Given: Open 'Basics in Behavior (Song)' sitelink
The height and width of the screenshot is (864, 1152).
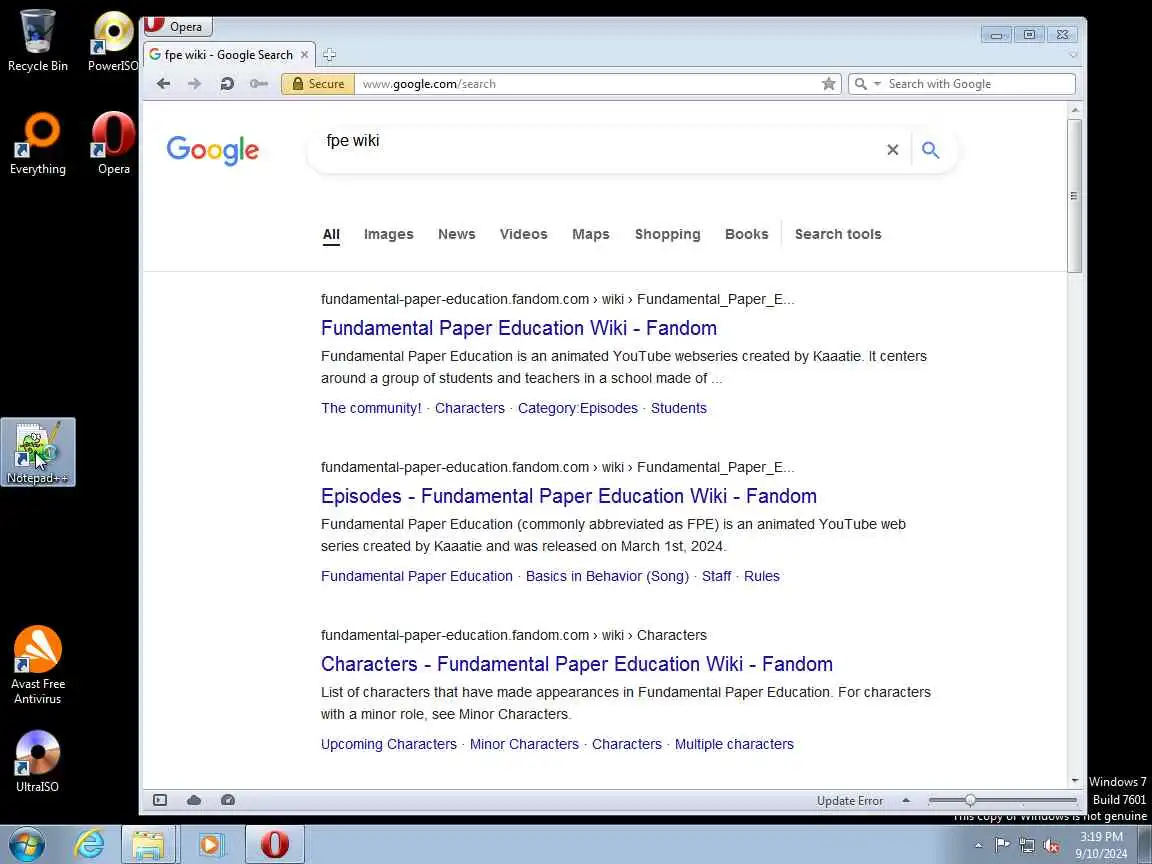Looking at the screenshot, I should (x=608, y=577).
